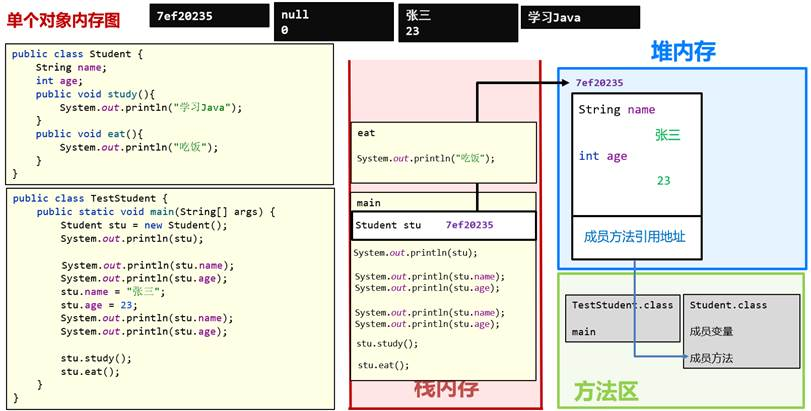
Task: Click the 成员方法引用地址 label
Action: [x=635, y=237]
